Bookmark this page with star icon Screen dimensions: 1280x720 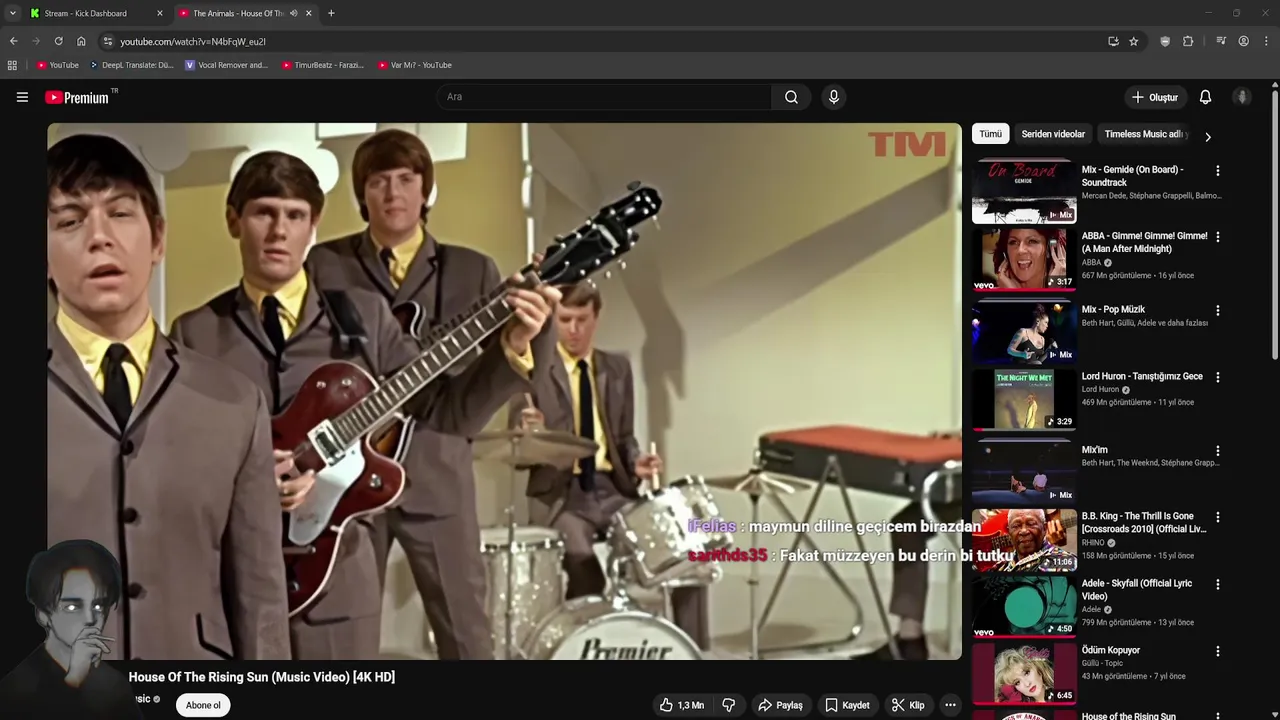pyautogui.click(x=1133, y=41)
